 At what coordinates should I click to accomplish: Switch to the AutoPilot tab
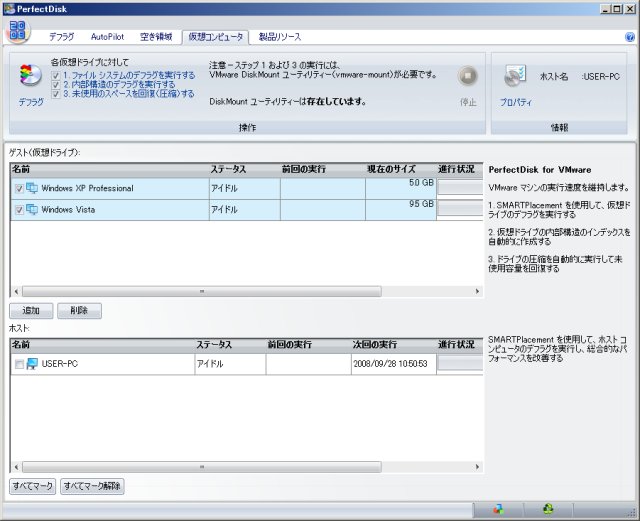(x=107, y=37)
